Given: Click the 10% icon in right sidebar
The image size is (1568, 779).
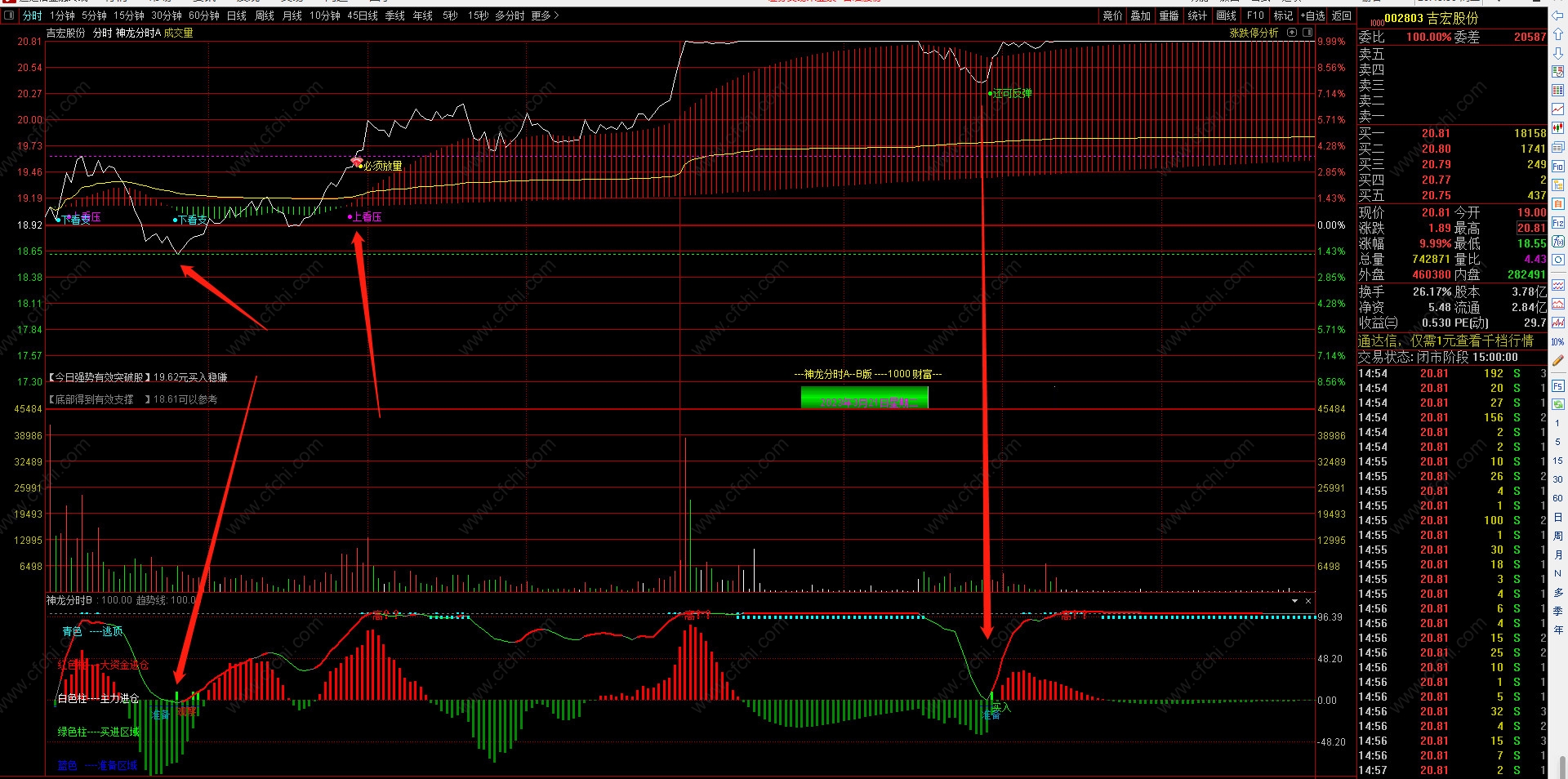Looking at the screenshot, I should 1557,341.
